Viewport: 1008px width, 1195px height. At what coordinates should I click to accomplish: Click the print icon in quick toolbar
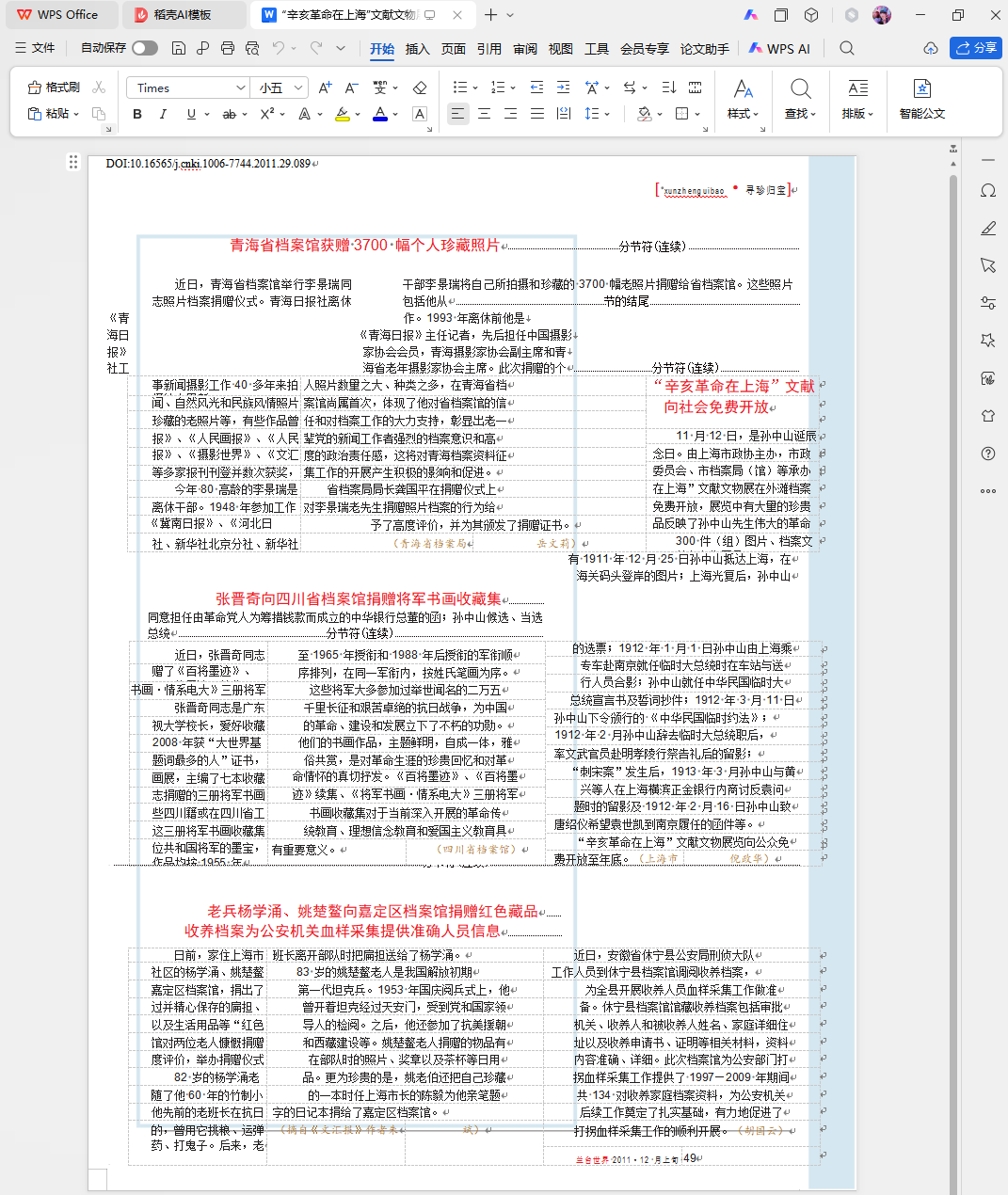click(x=227, y=48)
